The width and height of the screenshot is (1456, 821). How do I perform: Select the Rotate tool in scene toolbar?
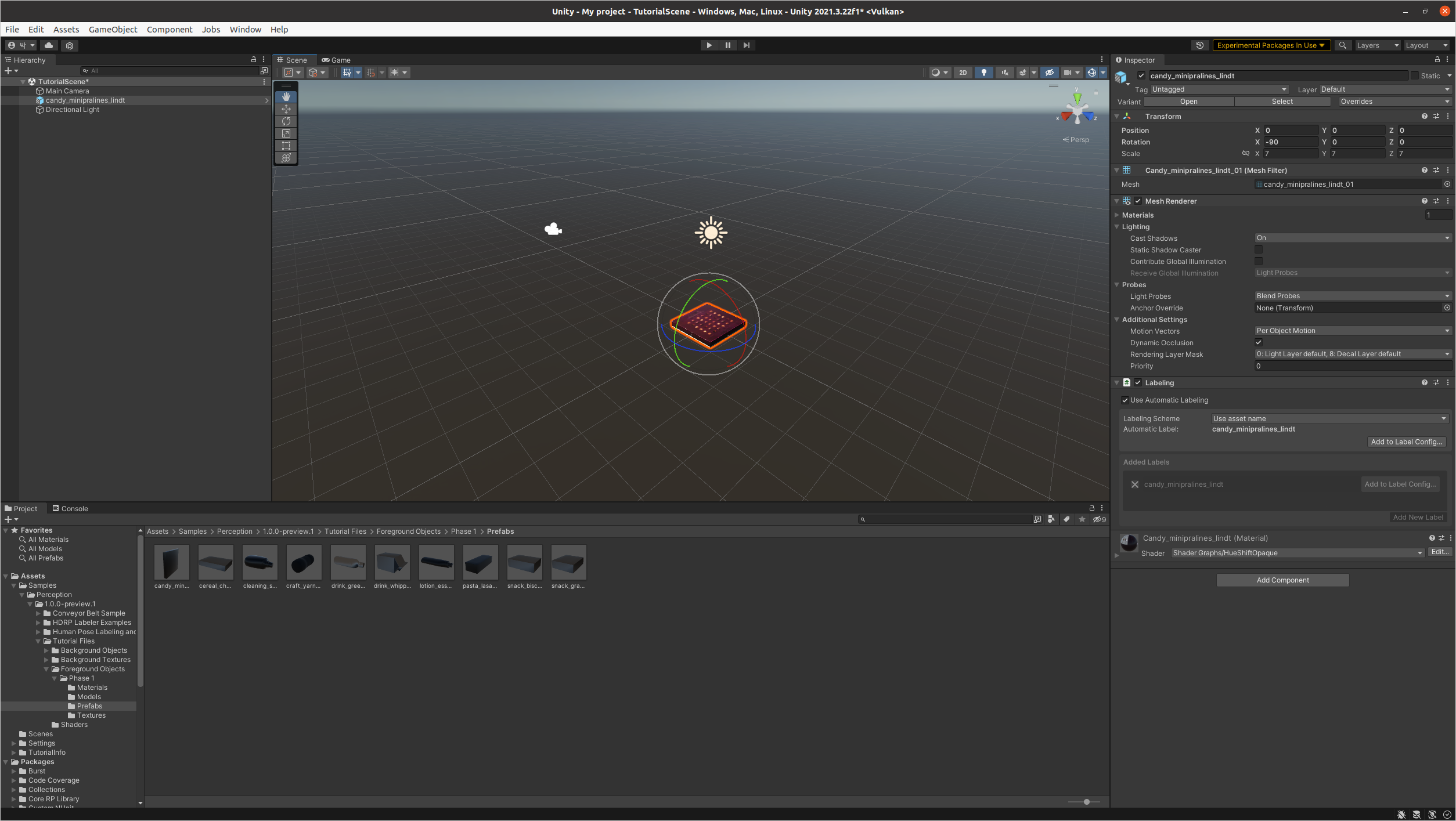point(286,121)
